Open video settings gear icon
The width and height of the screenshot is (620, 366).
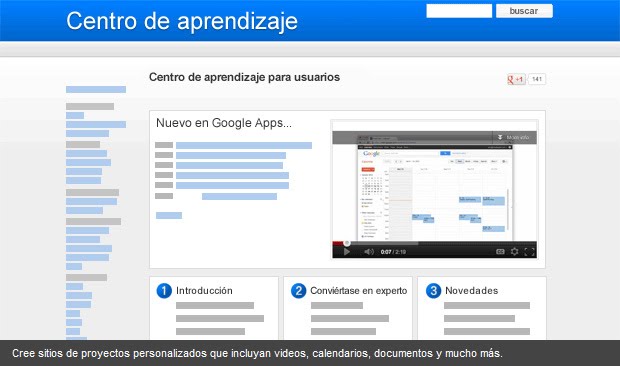tap(514, 252)
